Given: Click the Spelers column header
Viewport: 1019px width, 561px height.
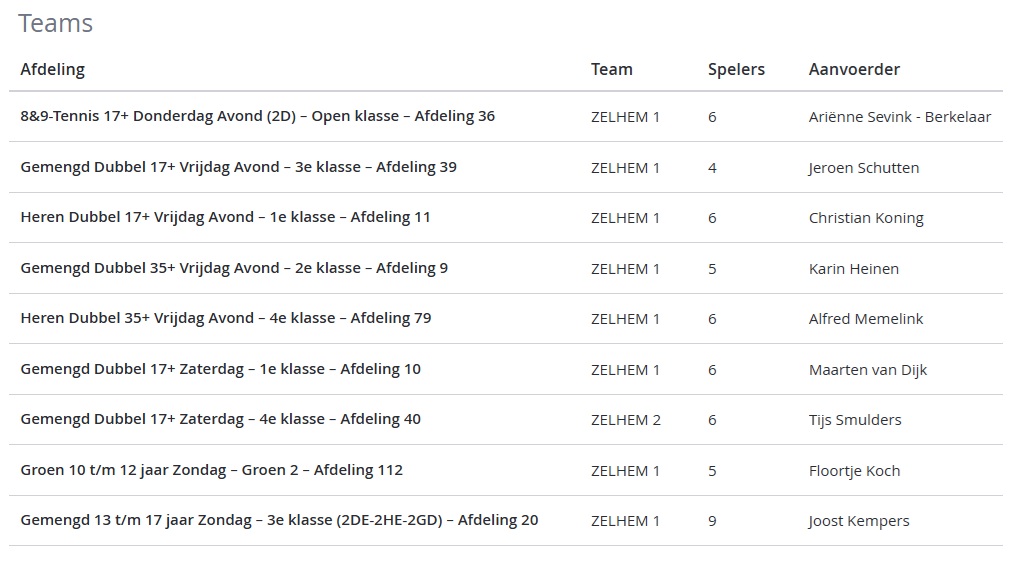Looking at the screenshot, I should [x=736, y=70].
